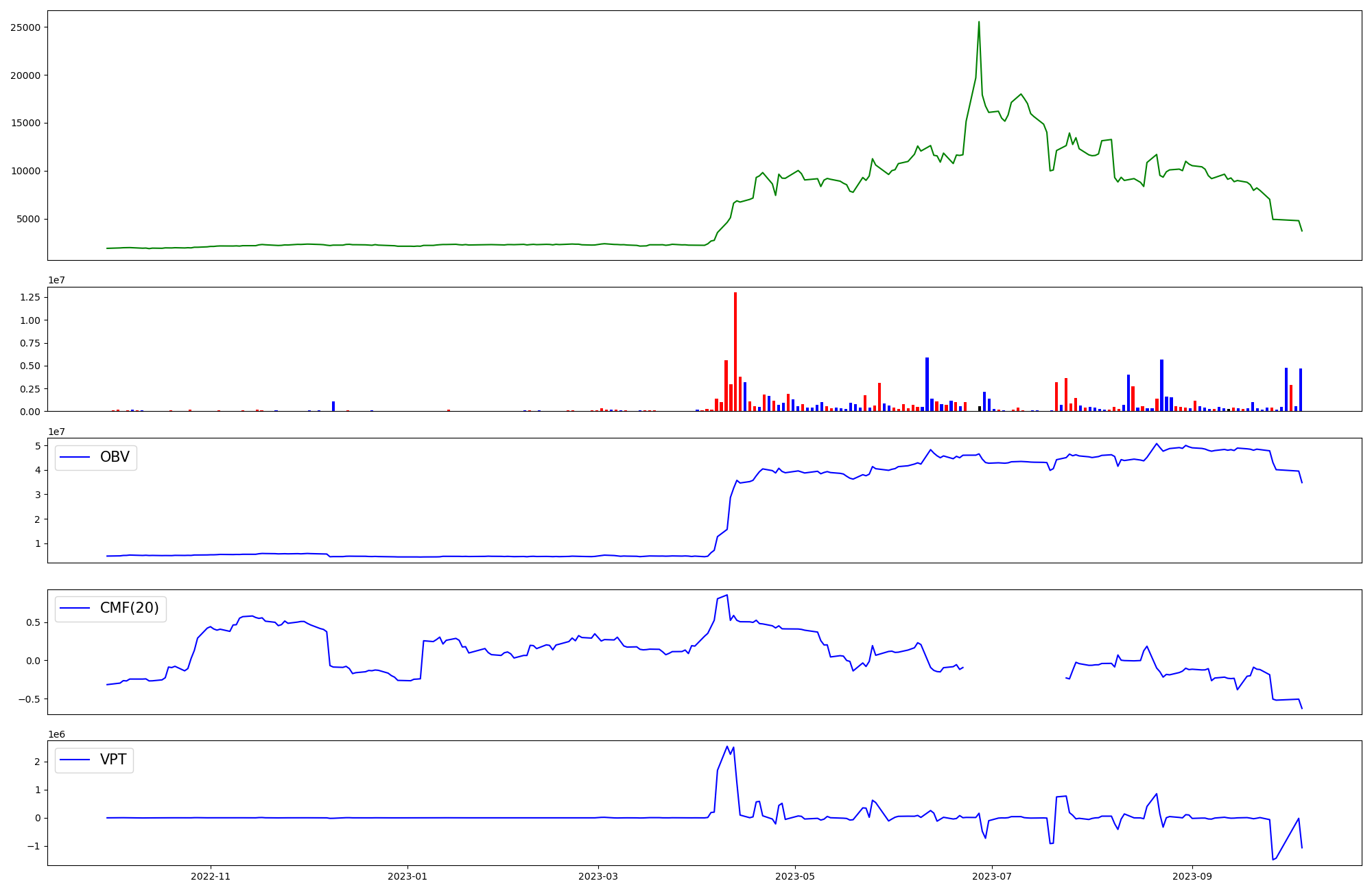Image resolution: width=1372 pixels, height=892 pixels.
Task: Click the CMF(20) legend label
Action: (129, 608)
